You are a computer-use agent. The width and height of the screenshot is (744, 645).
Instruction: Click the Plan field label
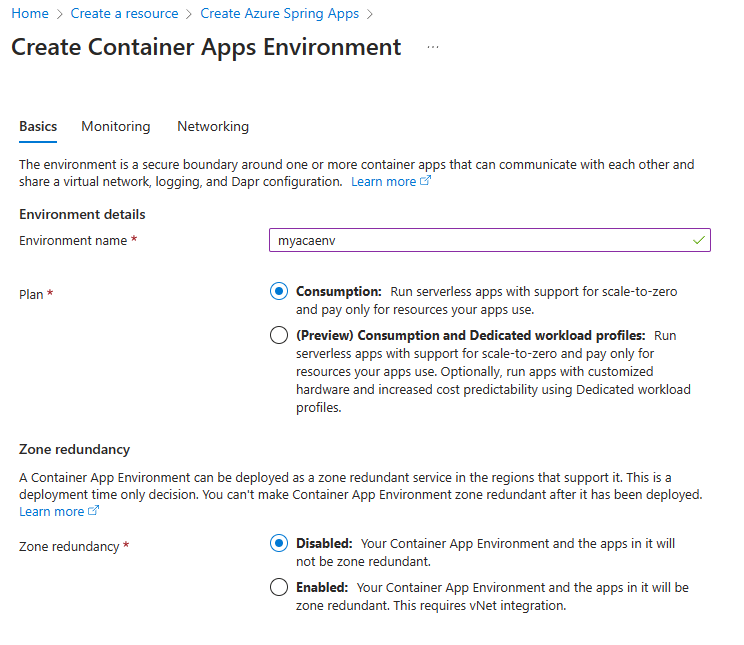coord(31,294)
